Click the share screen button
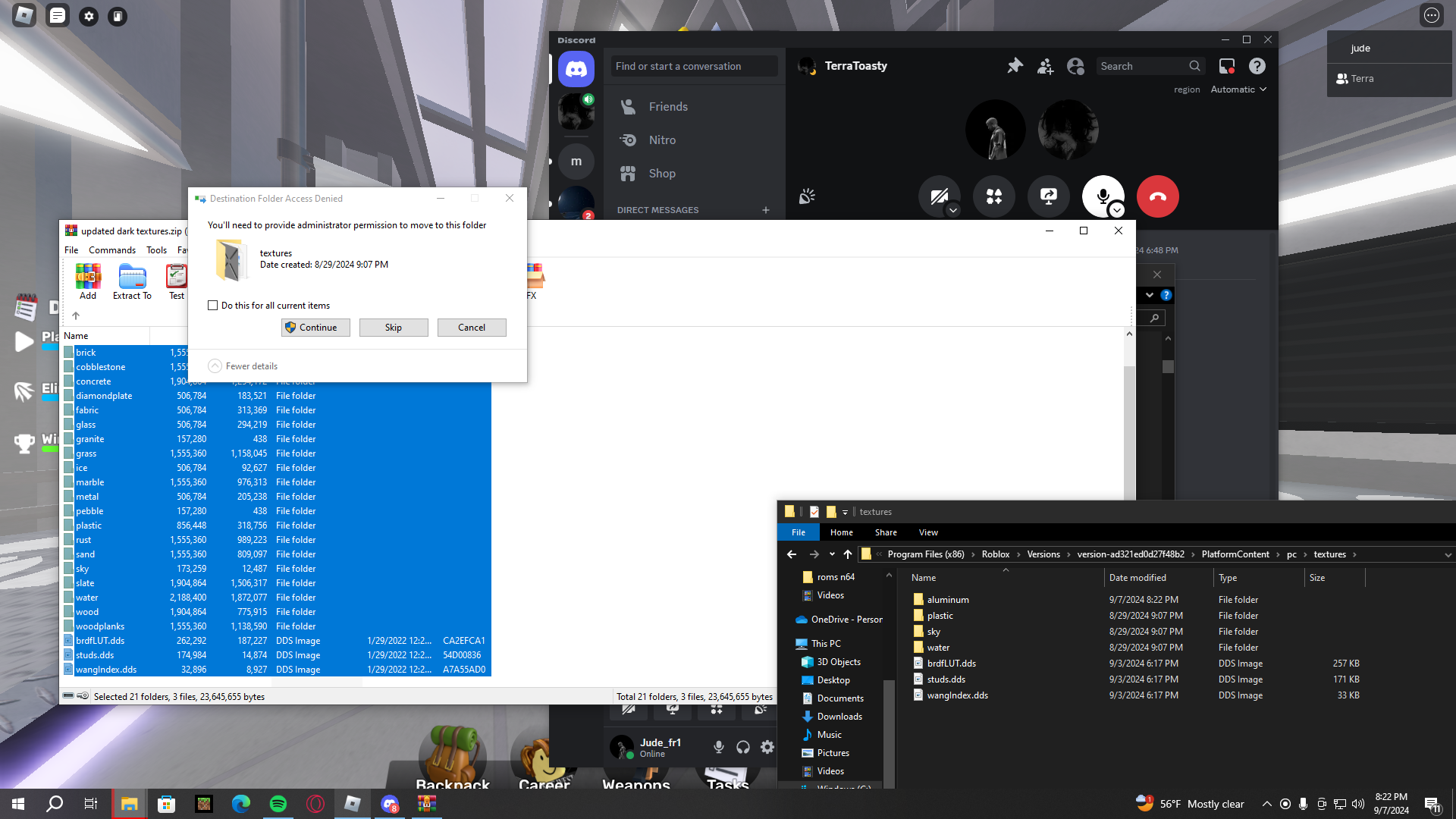Image resolution: width=1456 pixels, height=819 pixels. pyautogui.click(x=1048, y=196)
